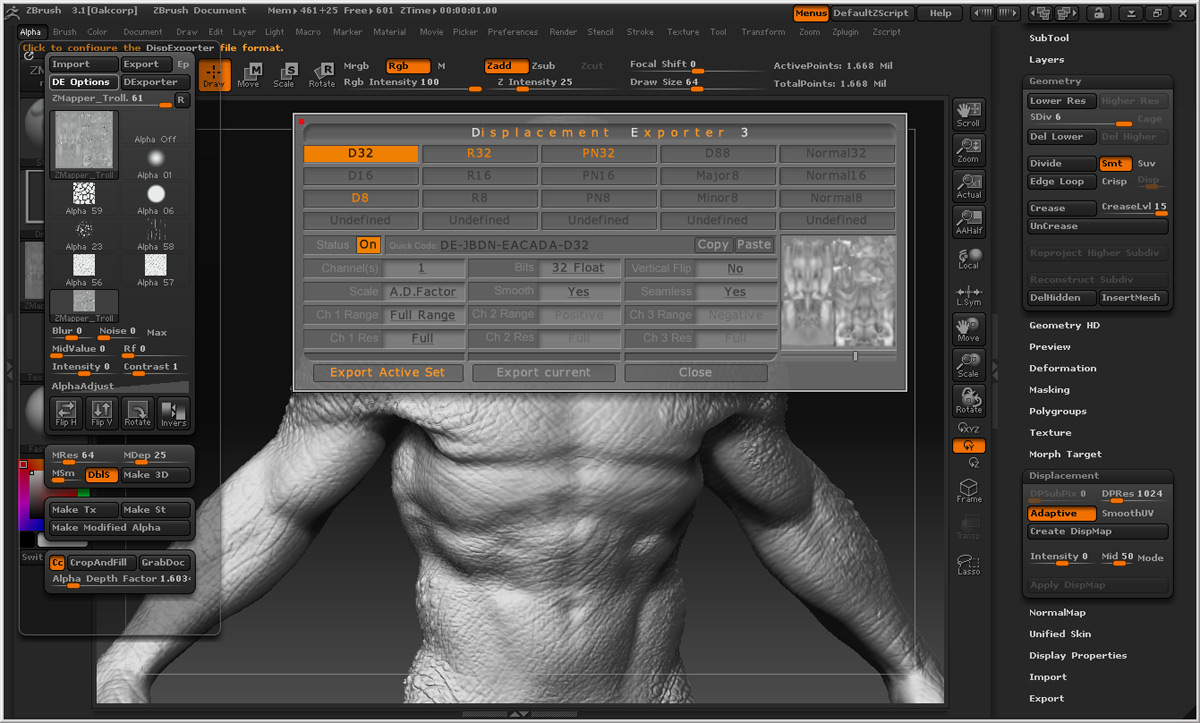Expand the NormalMap section
This screenshot has width=1200, height=723.
click(x=1057, y=612)
